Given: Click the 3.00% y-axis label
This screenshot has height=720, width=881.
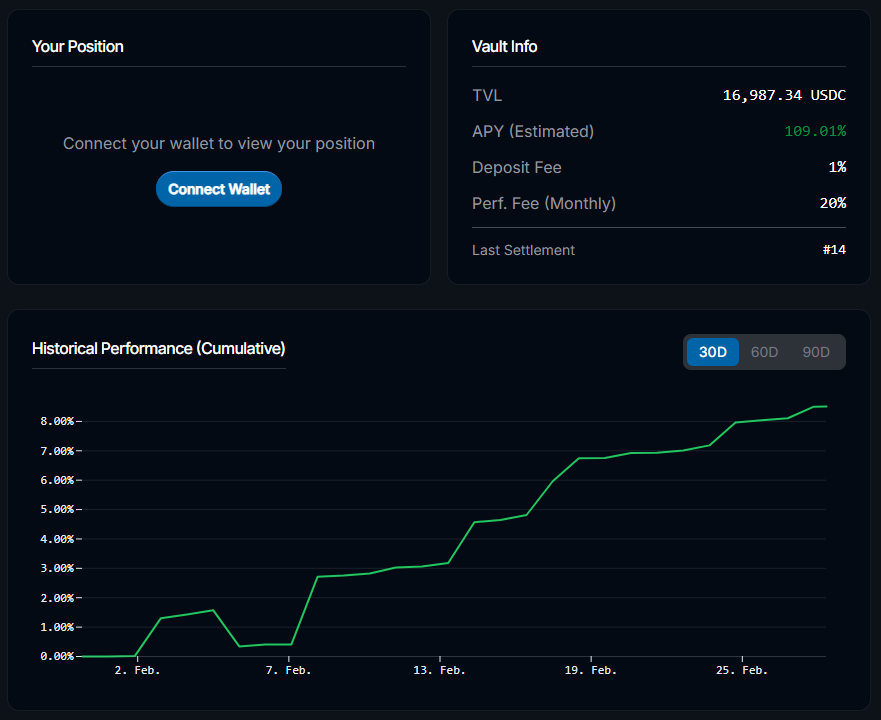Looking at the screenshot, I should click(x=57, y=568).
